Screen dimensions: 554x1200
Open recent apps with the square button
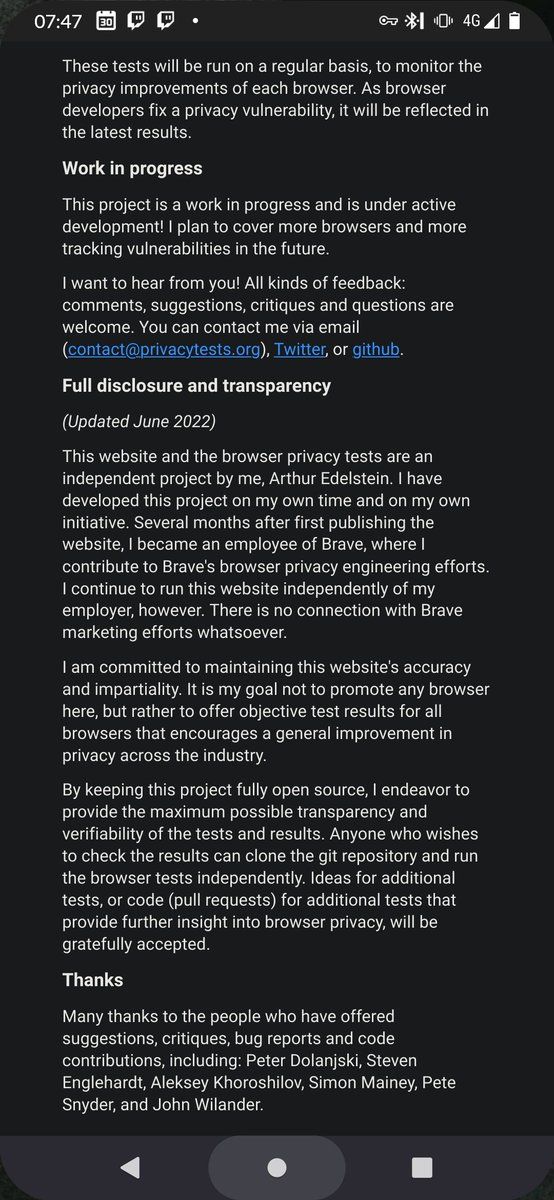(422, 1167)
